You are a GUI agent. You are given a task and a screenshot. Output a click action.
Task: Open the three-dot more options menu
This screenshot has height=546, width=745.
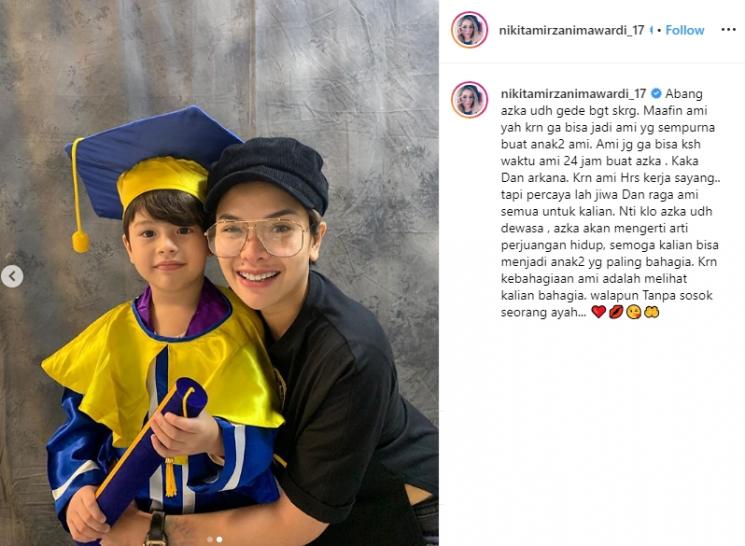tap(728, 30)
